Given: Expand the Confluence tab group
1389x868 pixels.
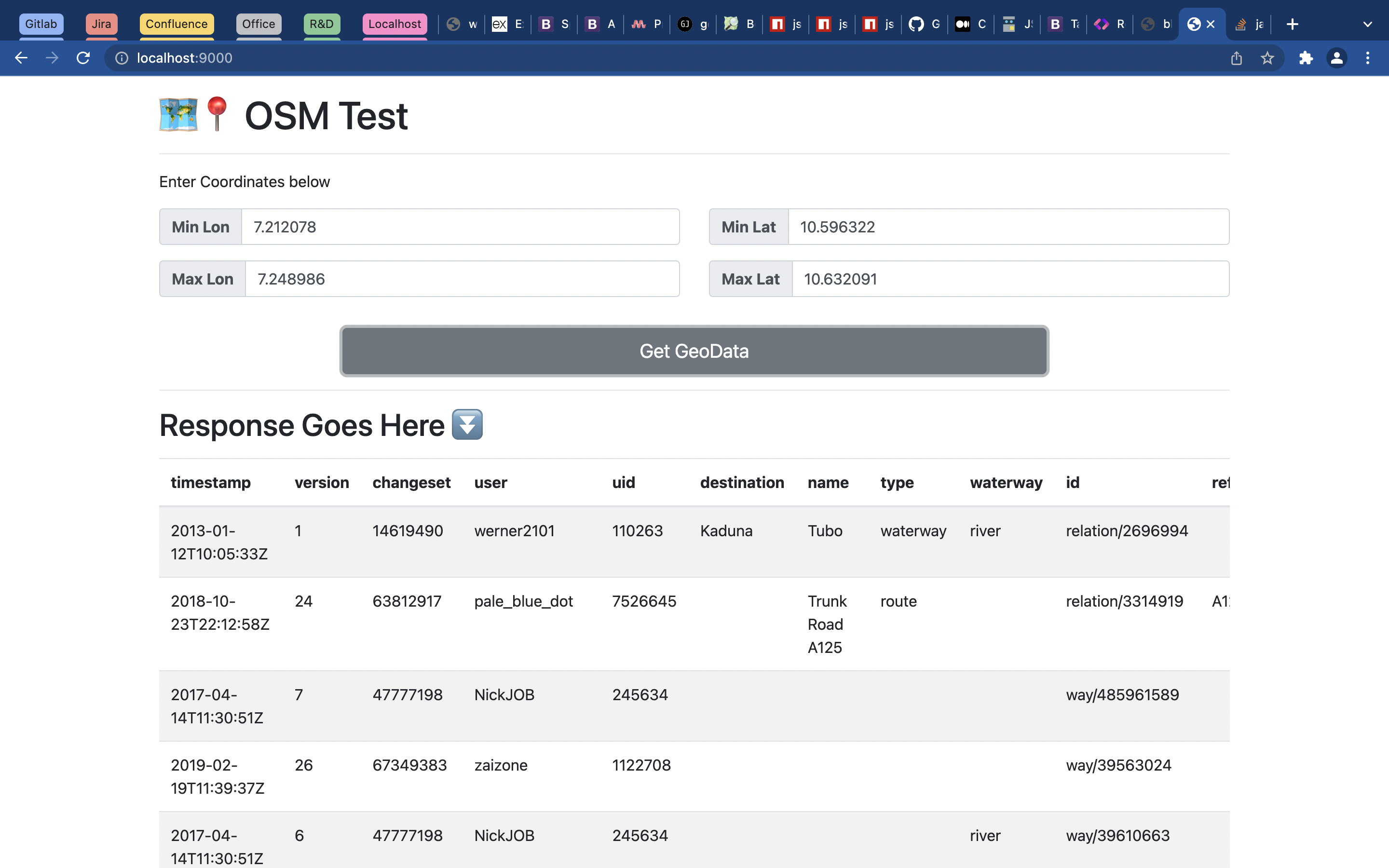Looking at the screenshot, I should click(176, 24).
